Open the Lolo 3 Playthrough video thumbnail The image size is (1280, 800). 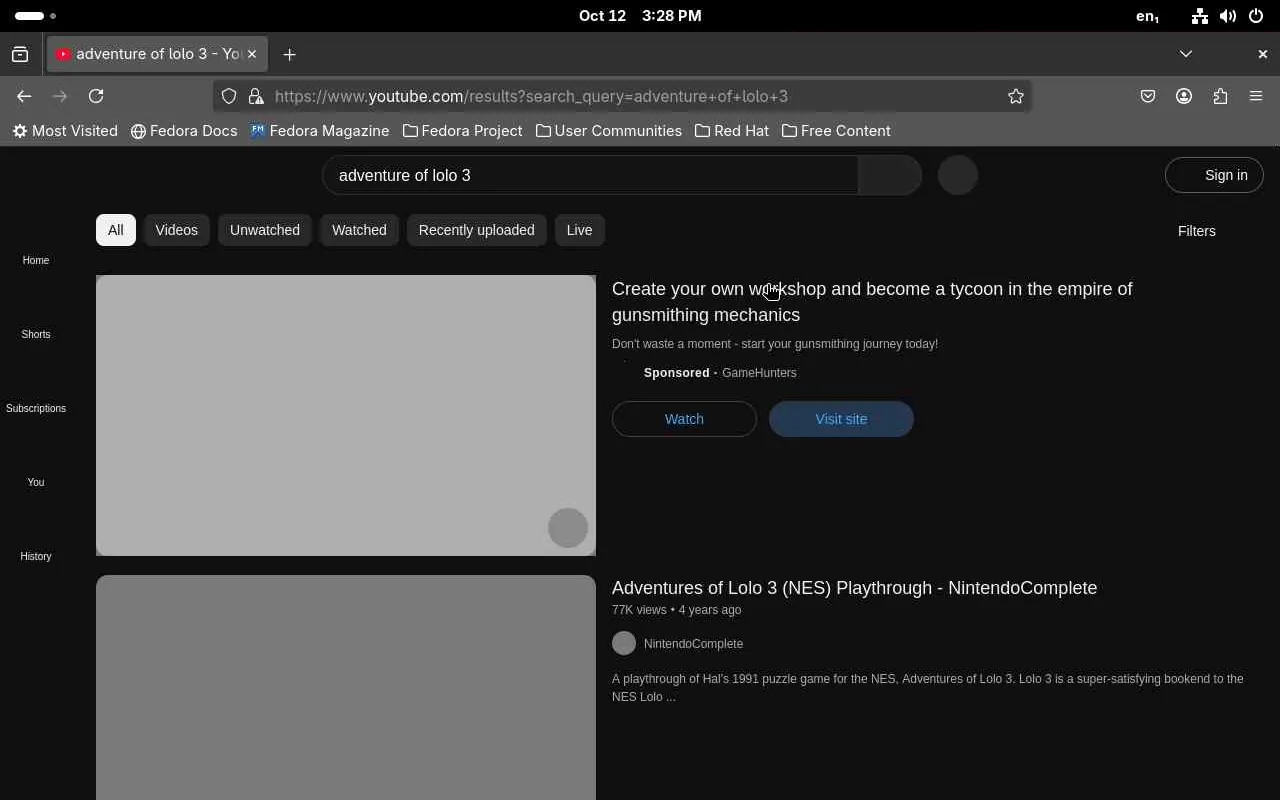(346, 688)
